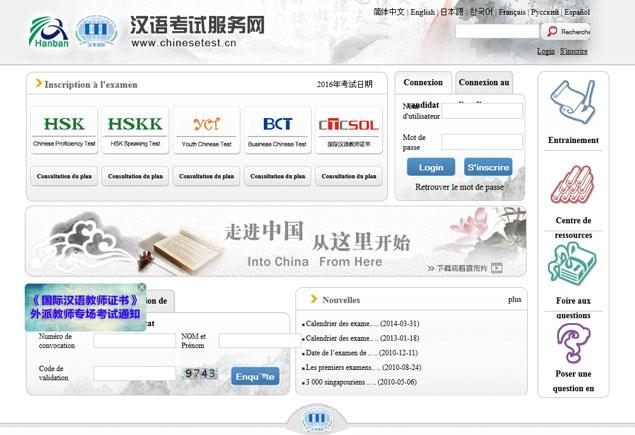635x435 pixels.
Task: Click Consultation du plan under HSKK
Action: [135, 176]
